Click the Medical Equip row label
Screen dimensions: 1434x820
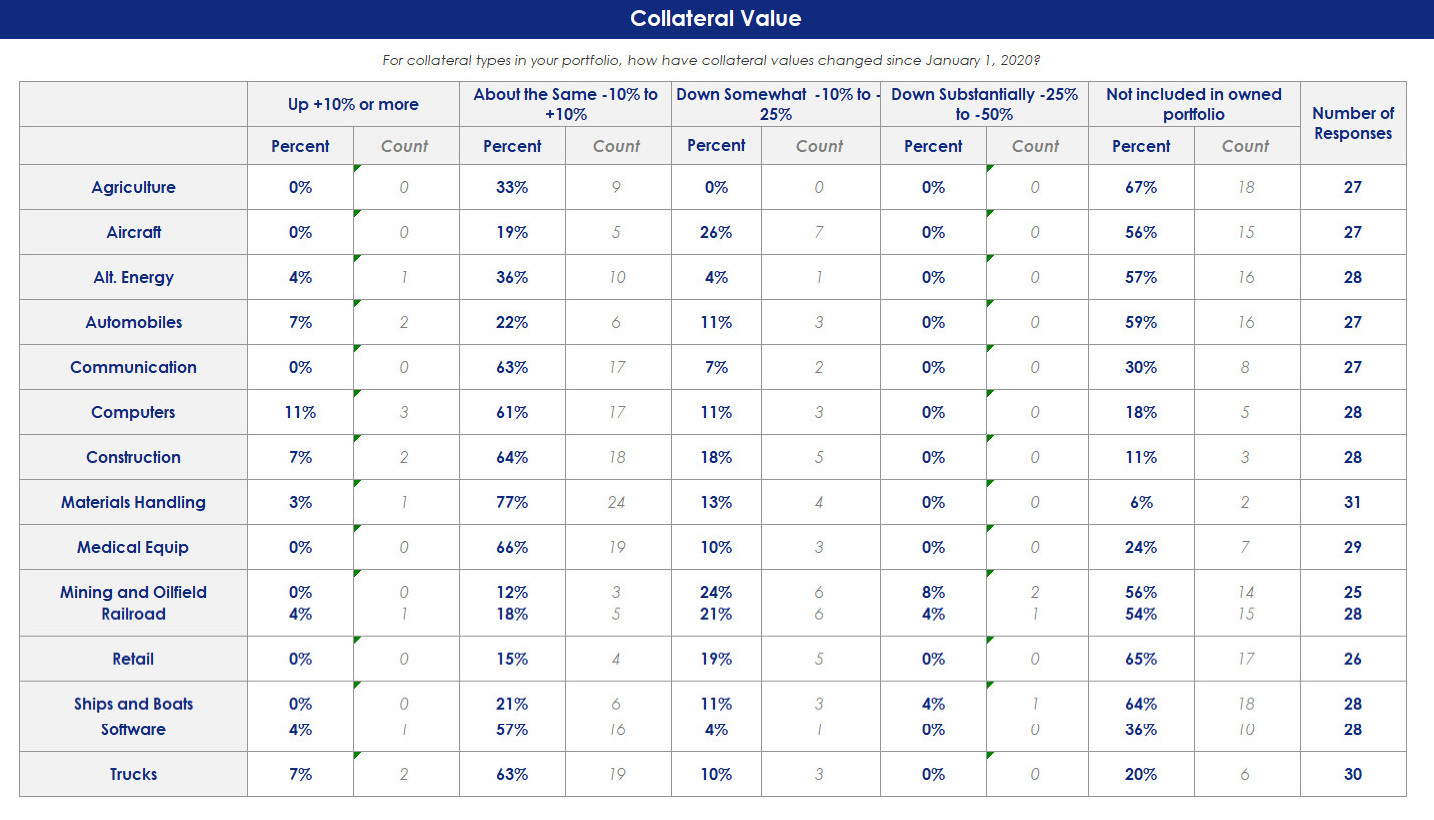133,547
